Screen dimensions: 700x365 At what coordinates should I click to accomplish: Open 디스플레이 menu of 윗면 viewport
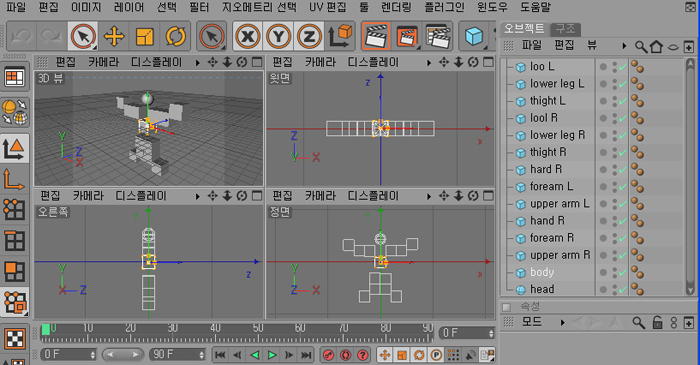pyautogui.click(x=373, y=62)
